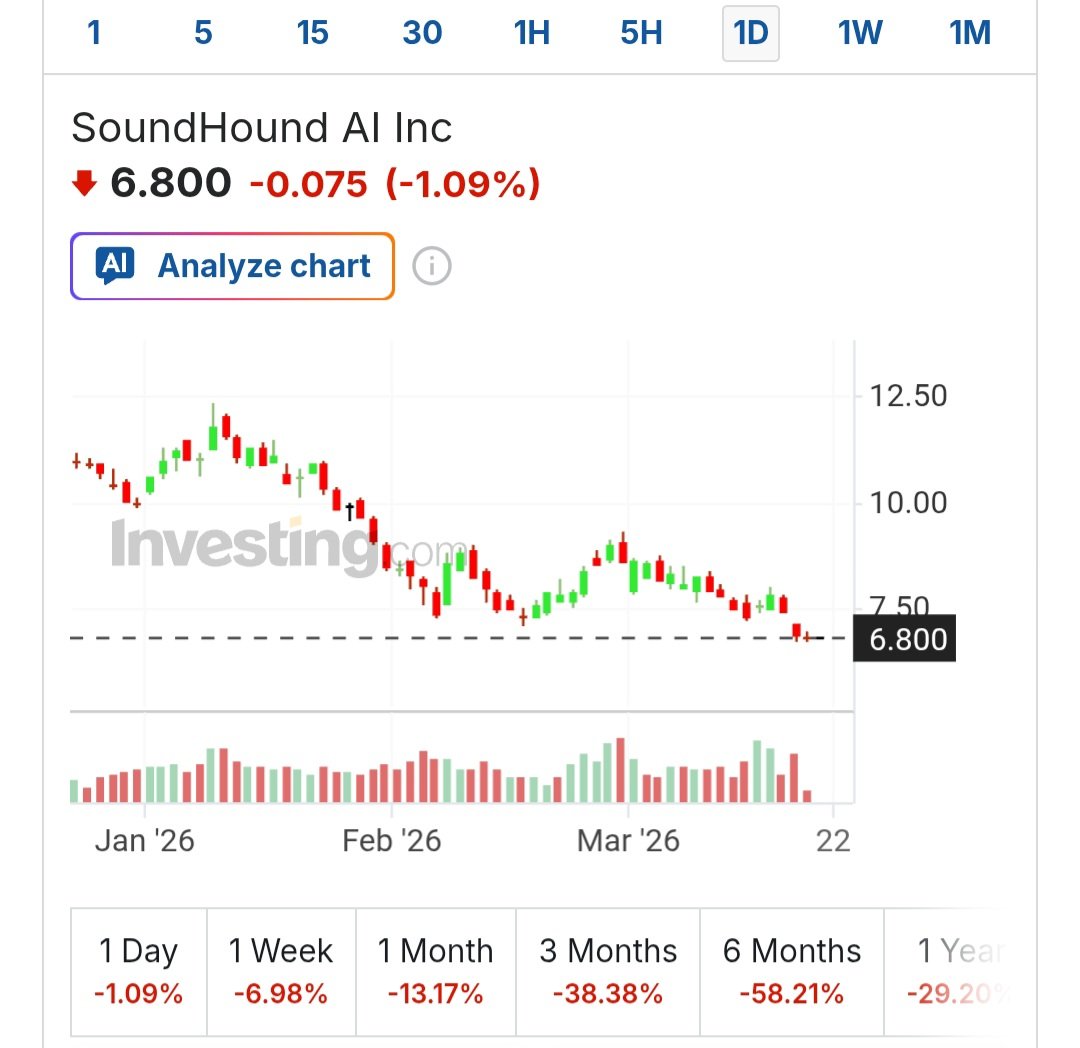Select the 5-minute timeframe
Viewport: 1080px width, 1048px height.
(203, 33)
